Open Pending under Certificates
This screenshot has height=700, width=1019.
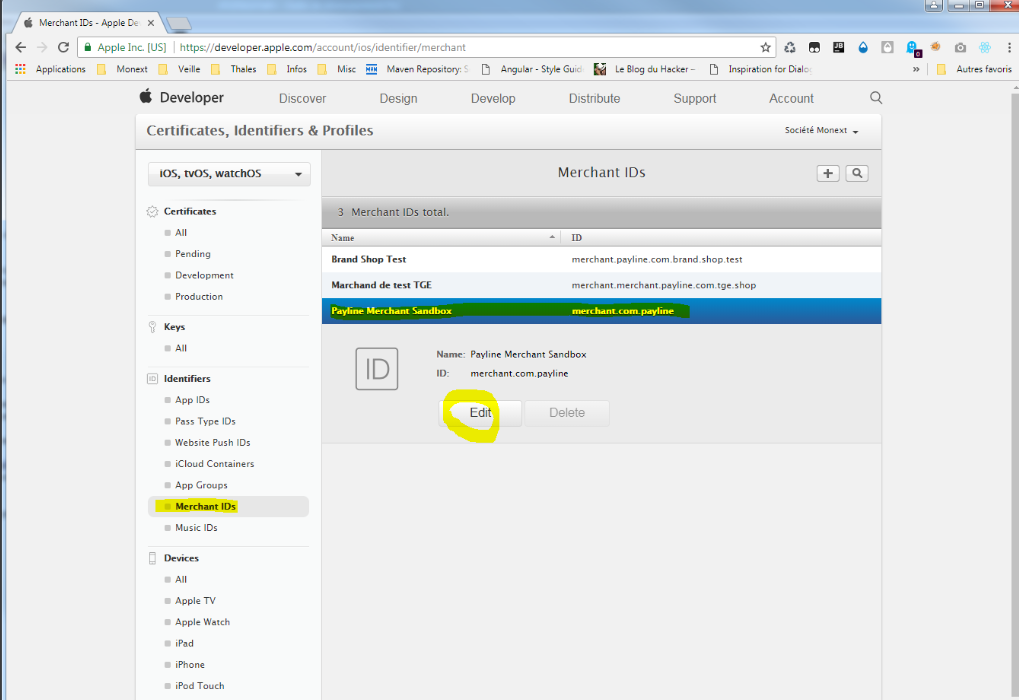click(x=193, y=254)
